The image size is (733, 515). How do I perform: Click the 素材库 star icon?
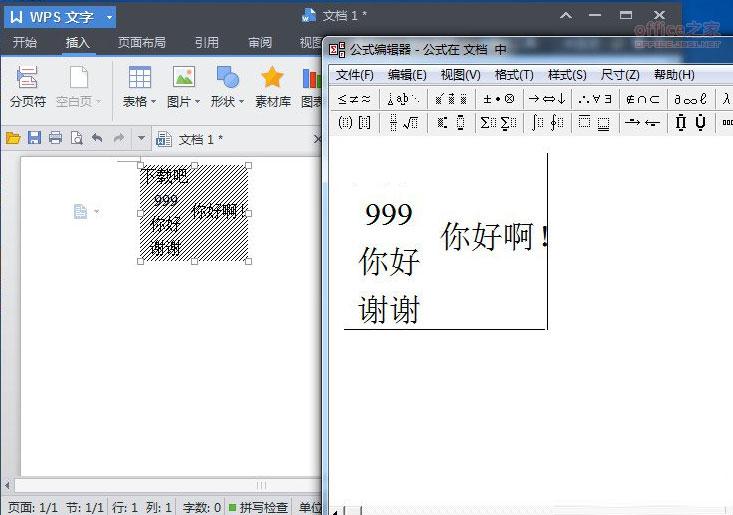272,87
